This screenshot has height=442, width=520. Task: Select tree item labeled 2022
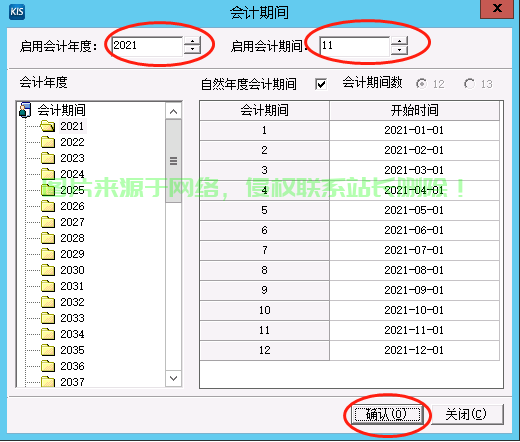pos(72,142)
